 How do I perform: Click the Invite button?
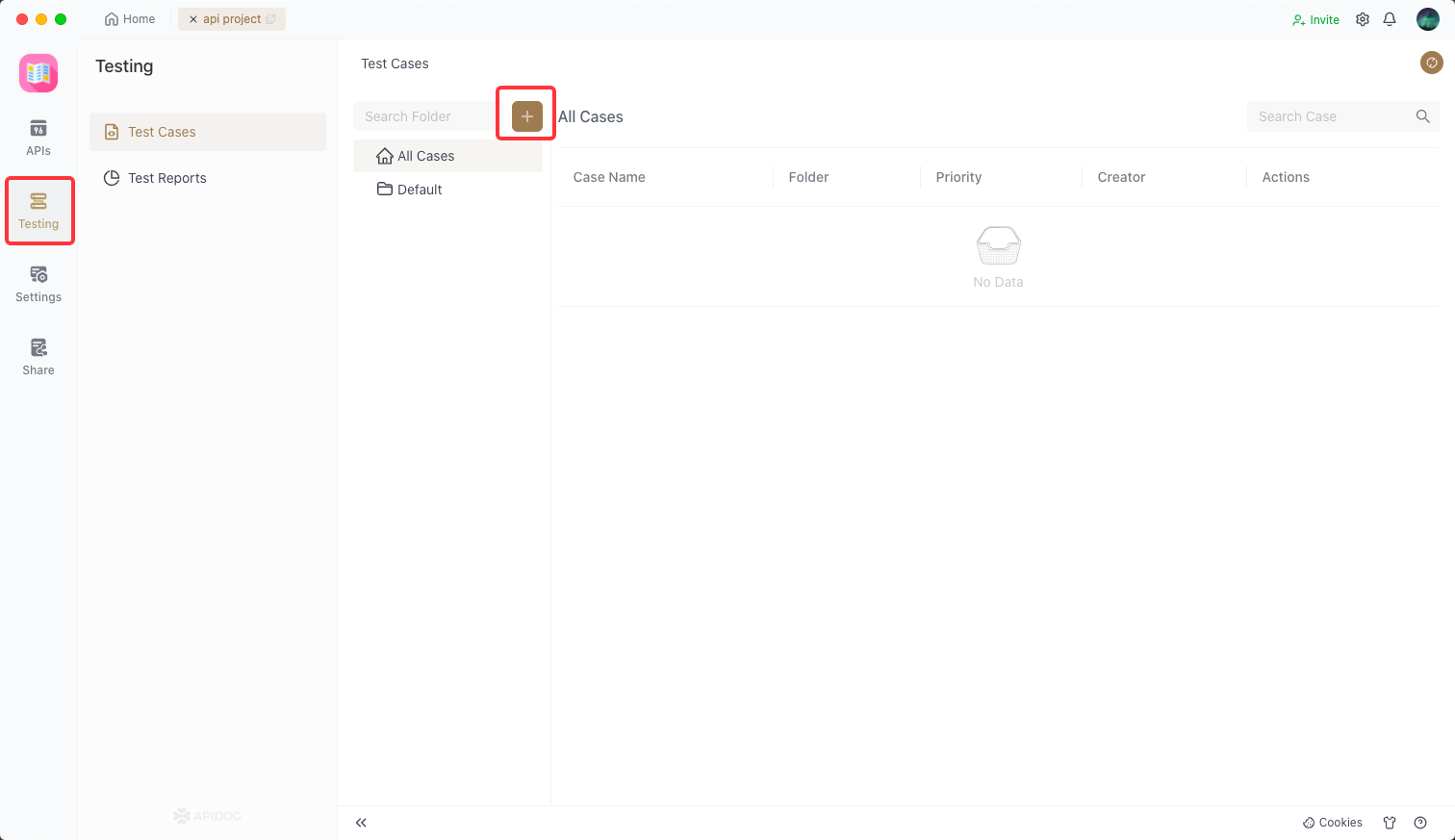1315,19
